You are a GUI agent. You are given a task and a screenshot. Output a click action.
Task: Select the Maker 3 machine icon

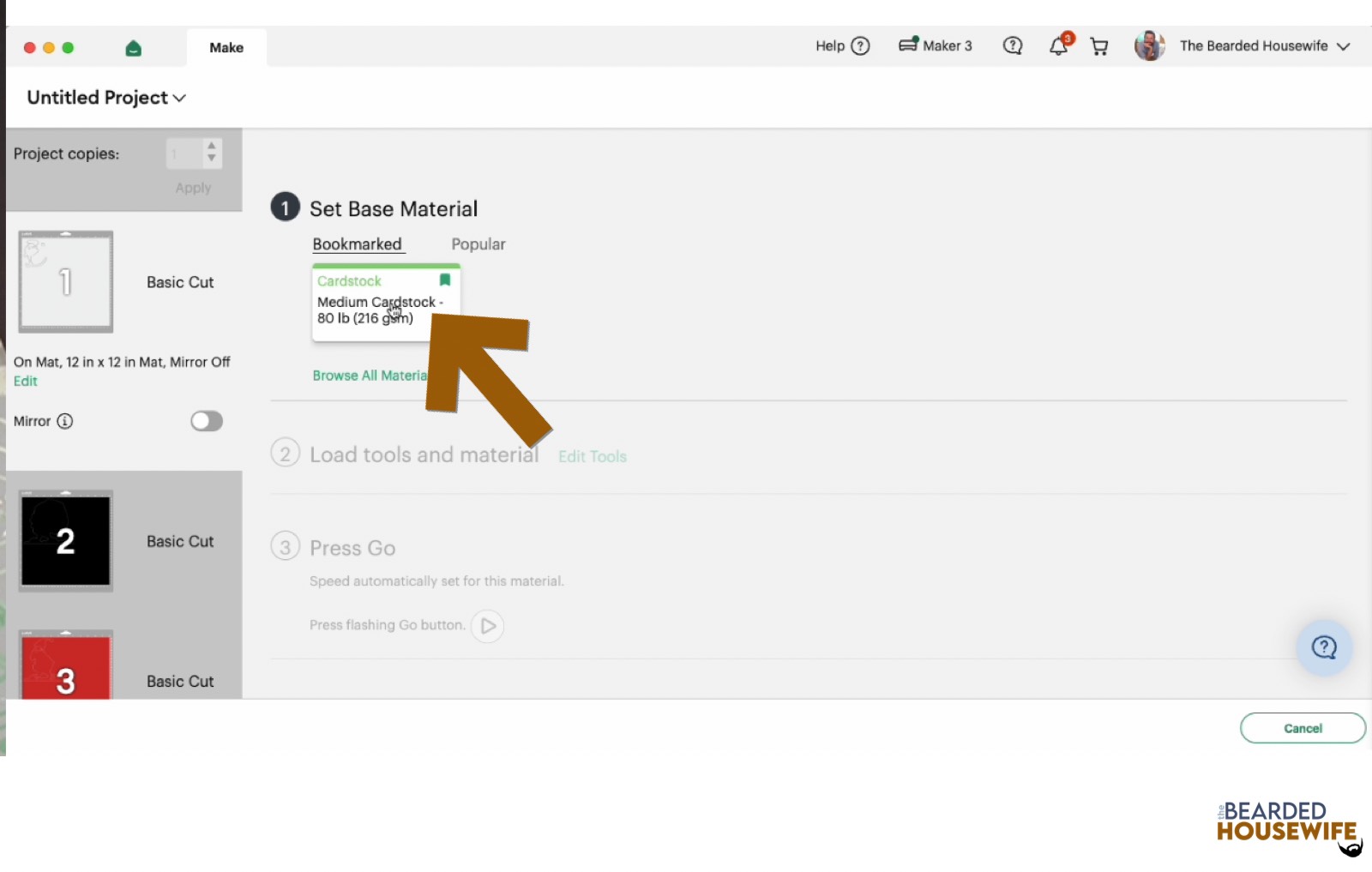[908, 45]
